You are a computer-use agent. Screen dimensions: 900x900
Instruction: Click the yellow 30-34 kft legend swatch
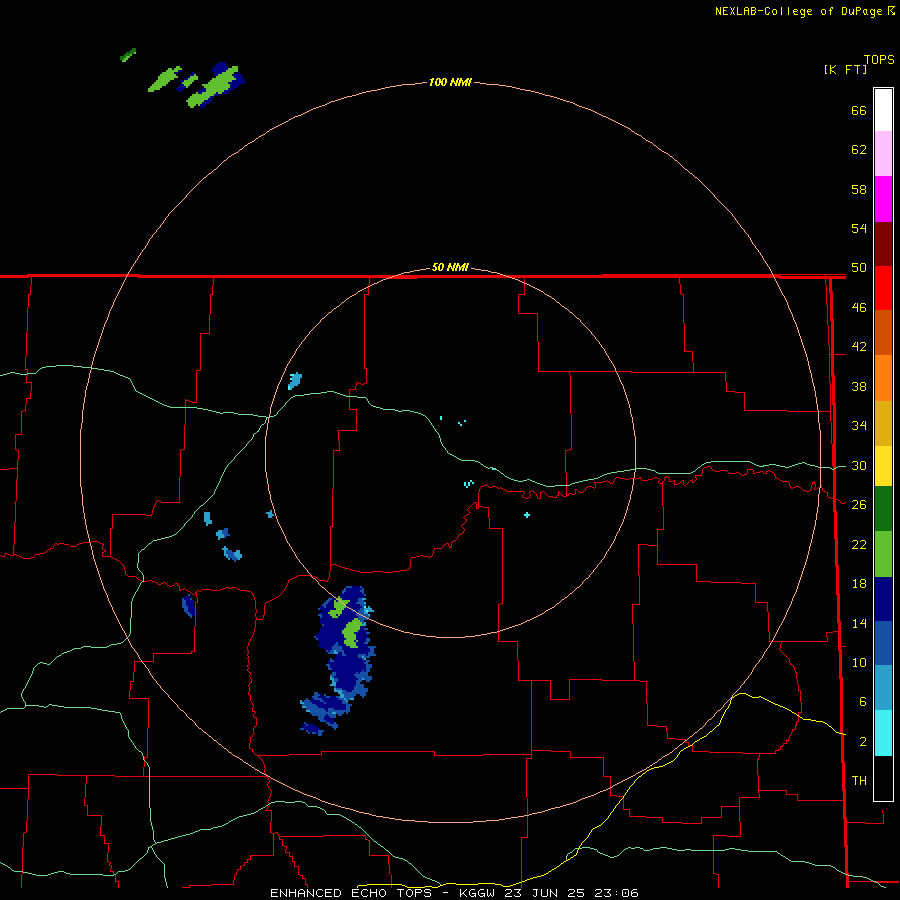coord(883,466)
